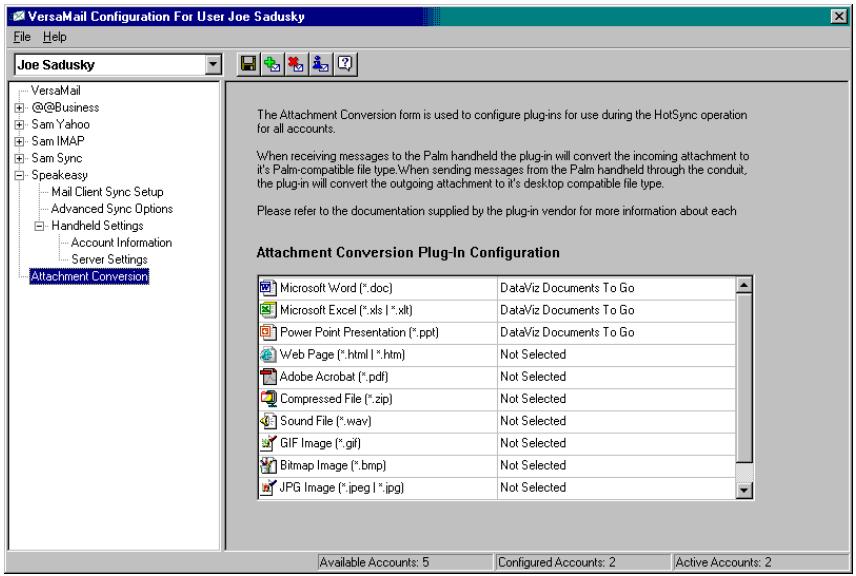Collapse the Handheld Settings node
This screenshot has width=856, height=576.
pyautogui.click(x=39, y=226)
